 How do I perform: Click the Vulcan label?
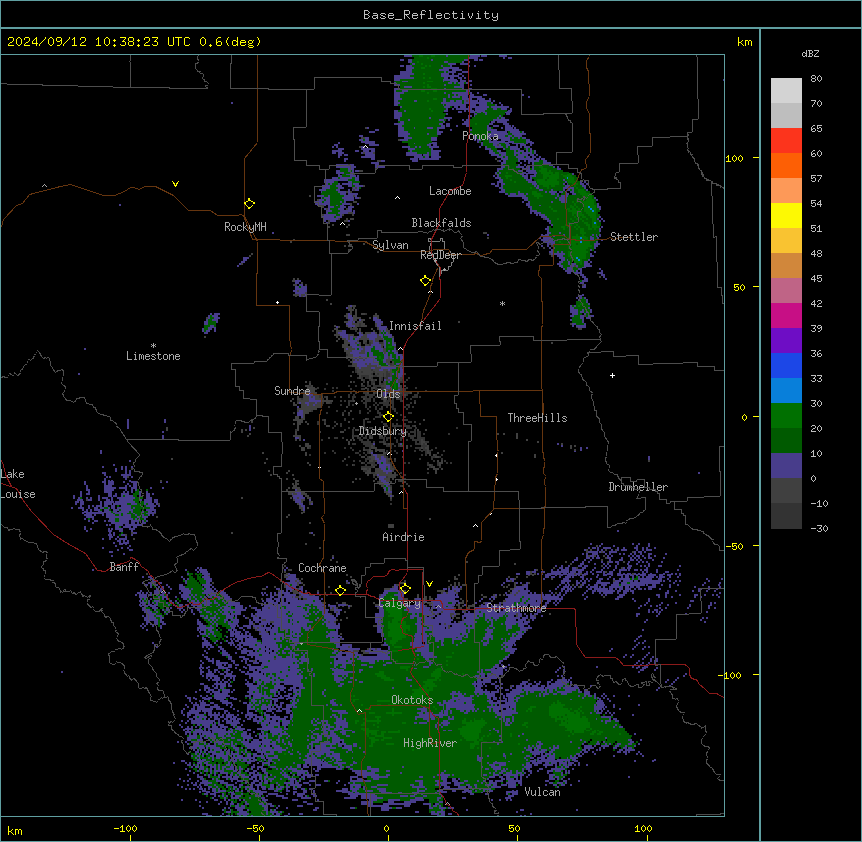542,792
